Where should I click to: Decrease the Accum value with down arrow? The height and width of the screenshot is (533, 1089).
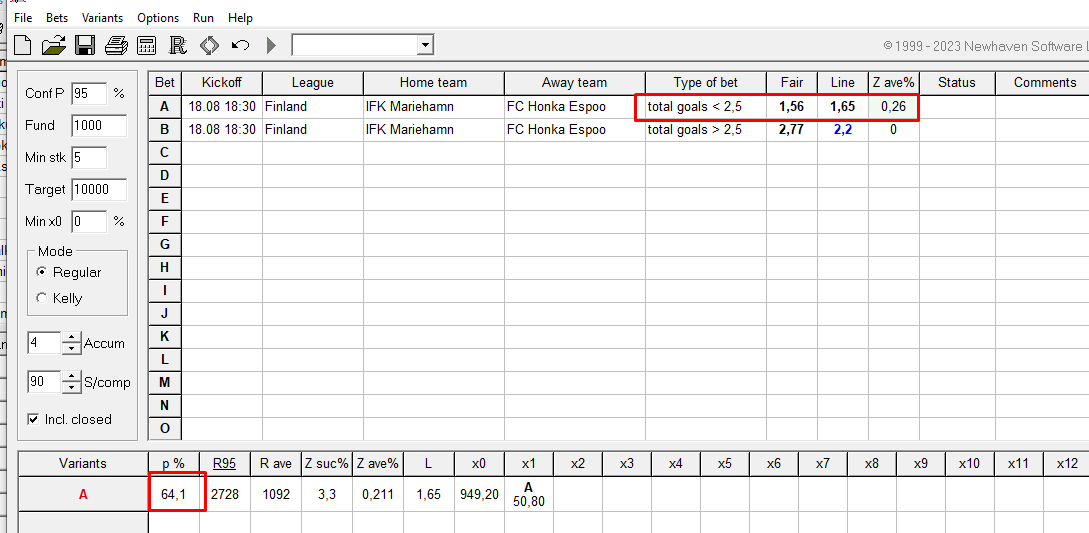click(72, 349)
